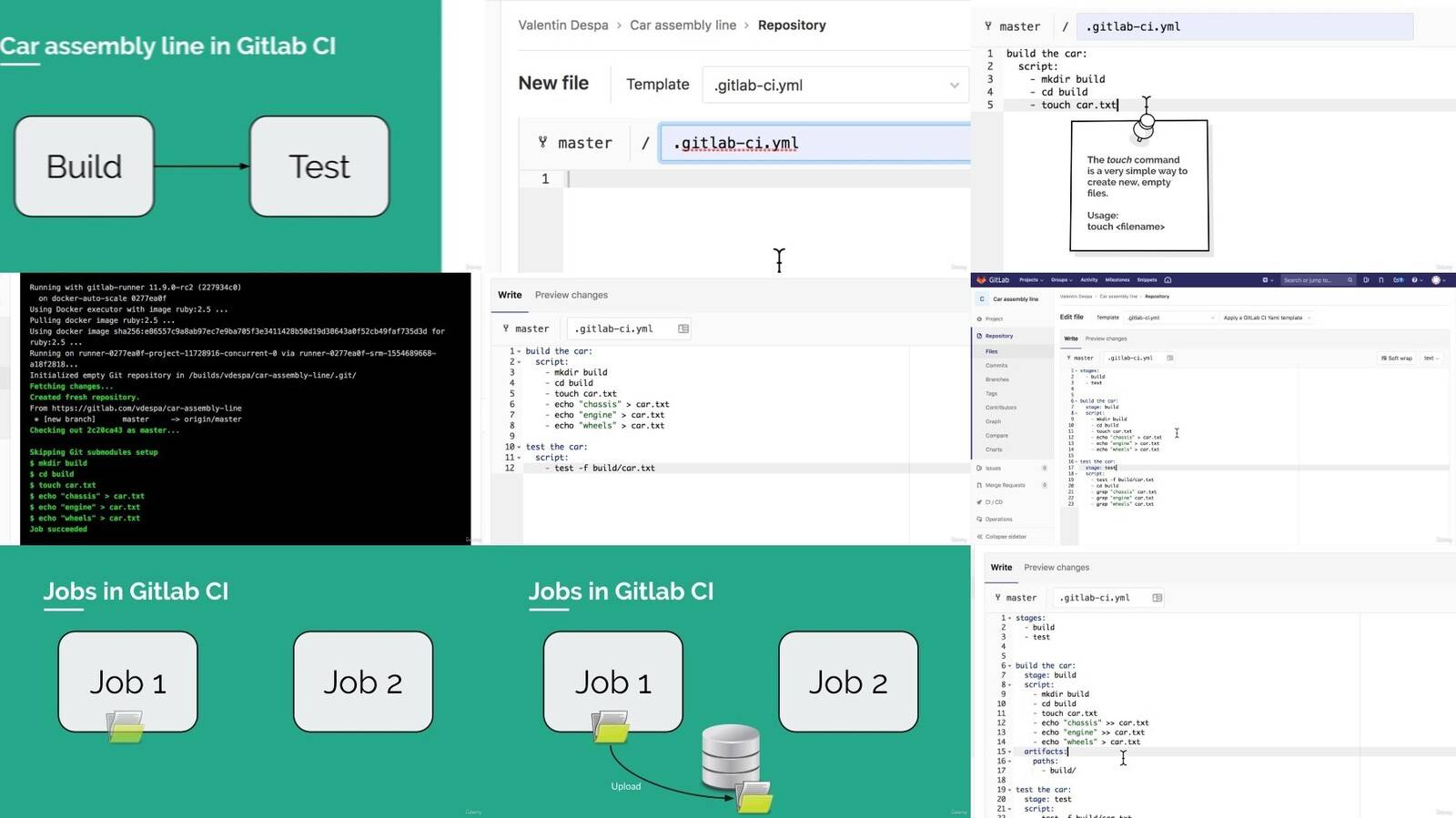The image size is (1456, 818).
Task: Collapse line 10 fold arrow for test the car
Action: 519,447
